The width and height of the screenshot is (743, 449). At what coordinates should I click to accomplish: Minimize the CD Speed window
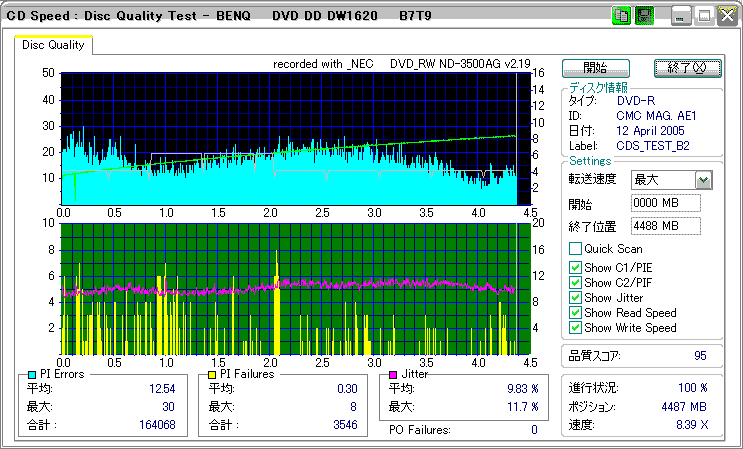(x=681, y=15)
